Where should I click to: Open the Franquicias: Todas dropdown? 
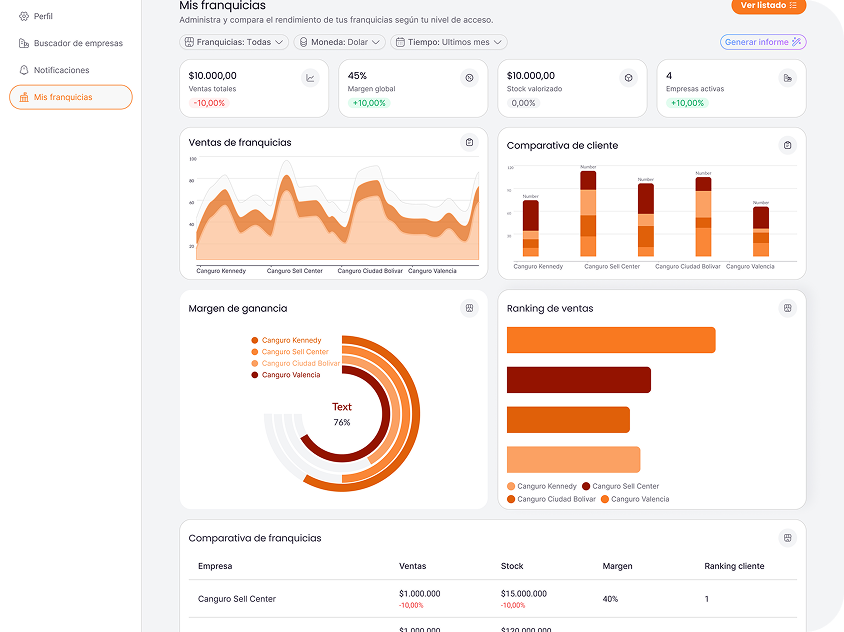[234, 42]
